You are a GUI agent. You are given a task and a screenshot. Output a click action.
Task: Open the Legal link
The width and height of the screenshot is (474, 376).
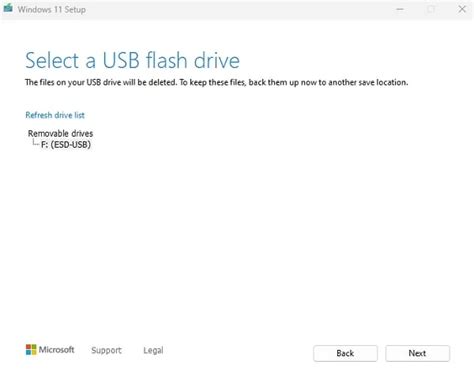pyautogui.click(x=153, y=350)
